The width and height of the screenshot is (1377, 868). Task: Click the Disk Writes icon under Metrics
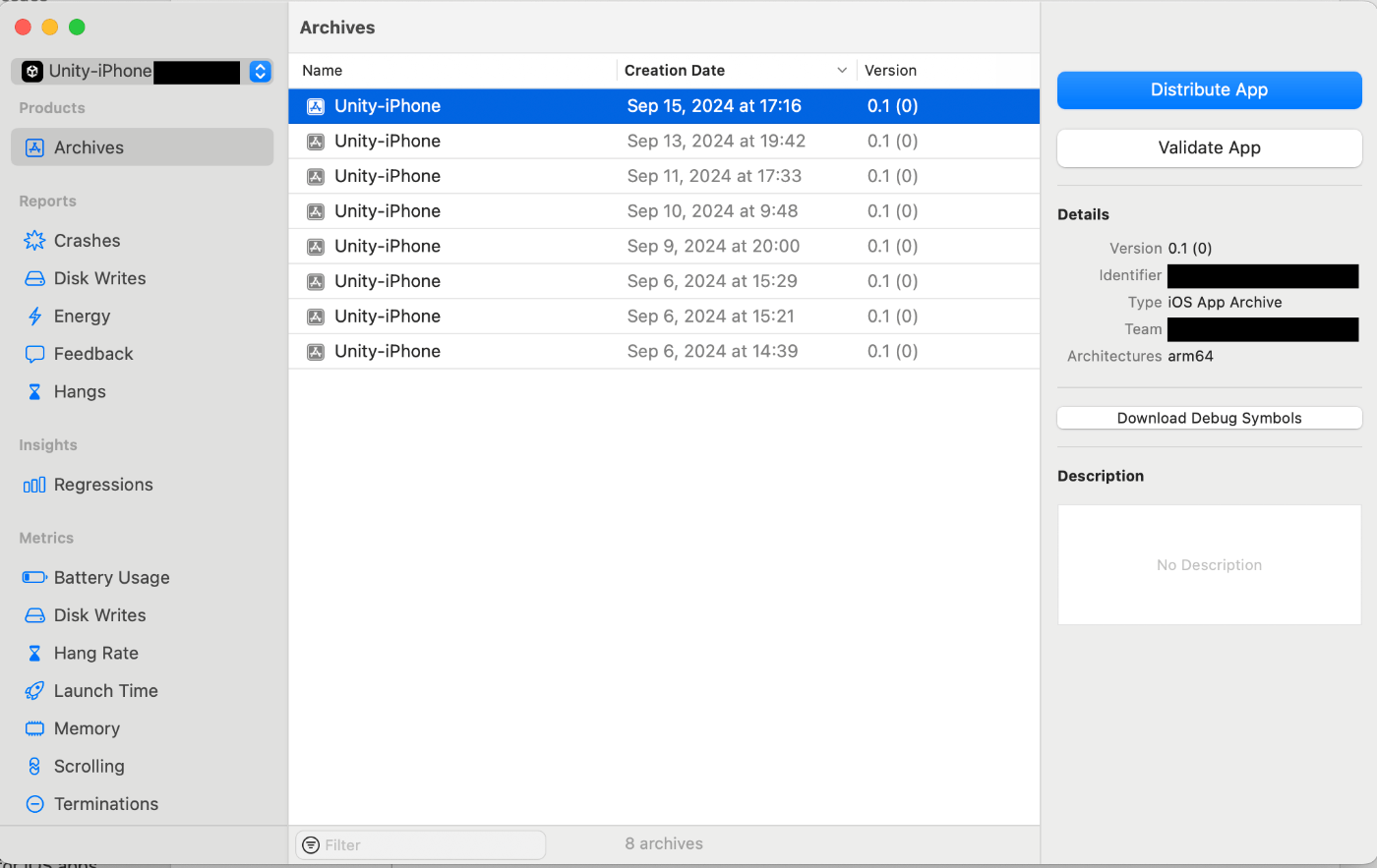point(34,615)
